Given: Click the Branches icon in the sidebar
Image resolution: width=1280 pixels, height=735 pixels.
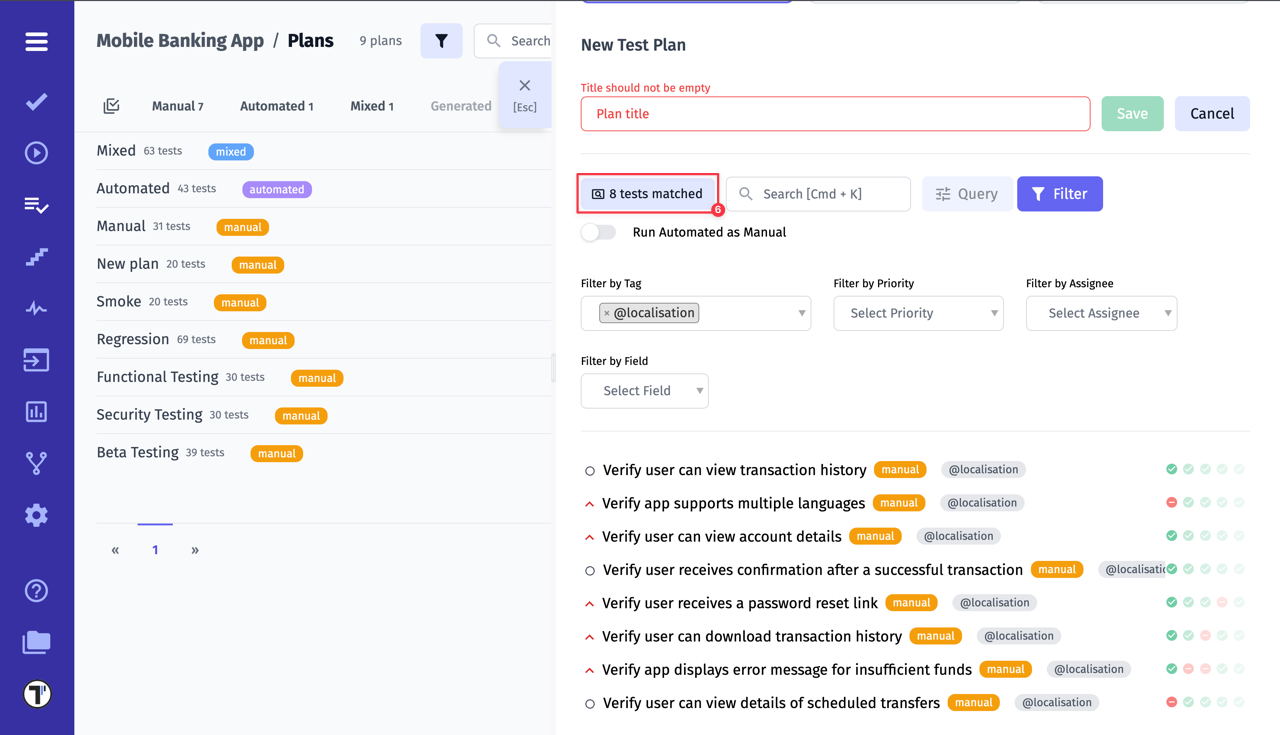Looking at the screenshot, I should pyautogui.click(x=36, y=463).
